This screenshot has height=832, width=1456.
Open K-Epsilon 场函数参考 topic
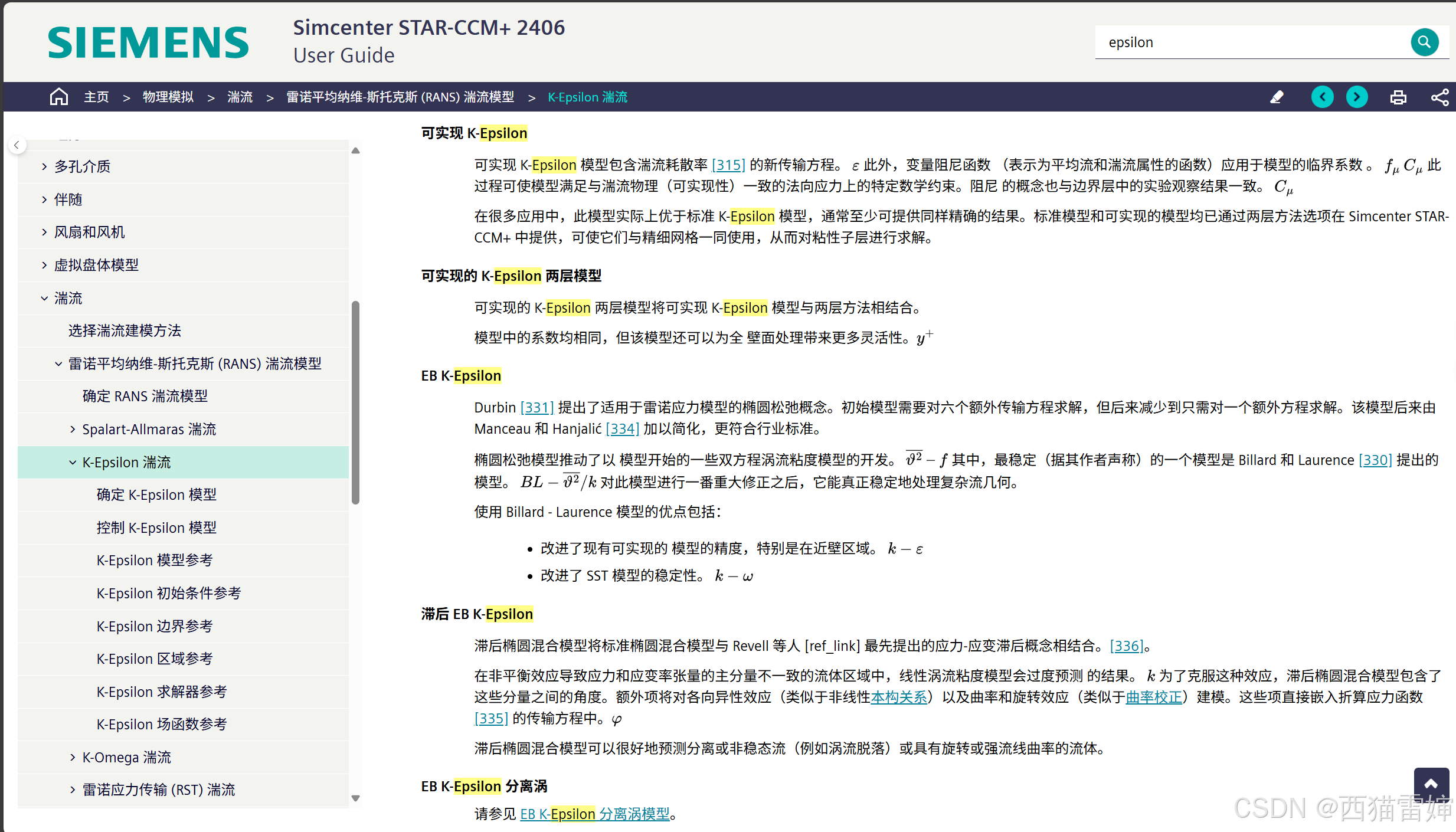click(162, 724)
